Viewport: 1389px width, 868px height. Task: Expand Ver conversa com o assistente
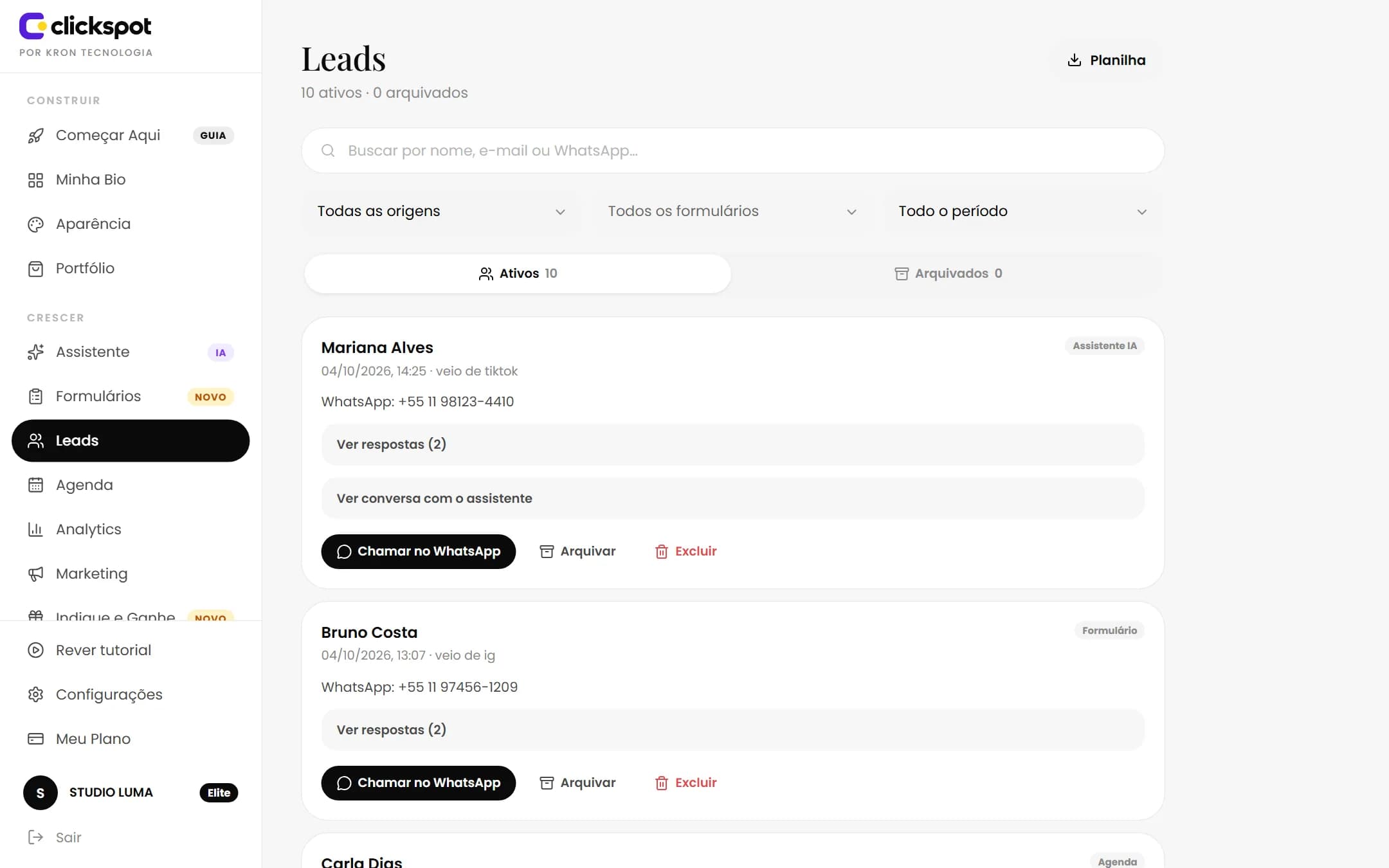click(x=732, y=499)
